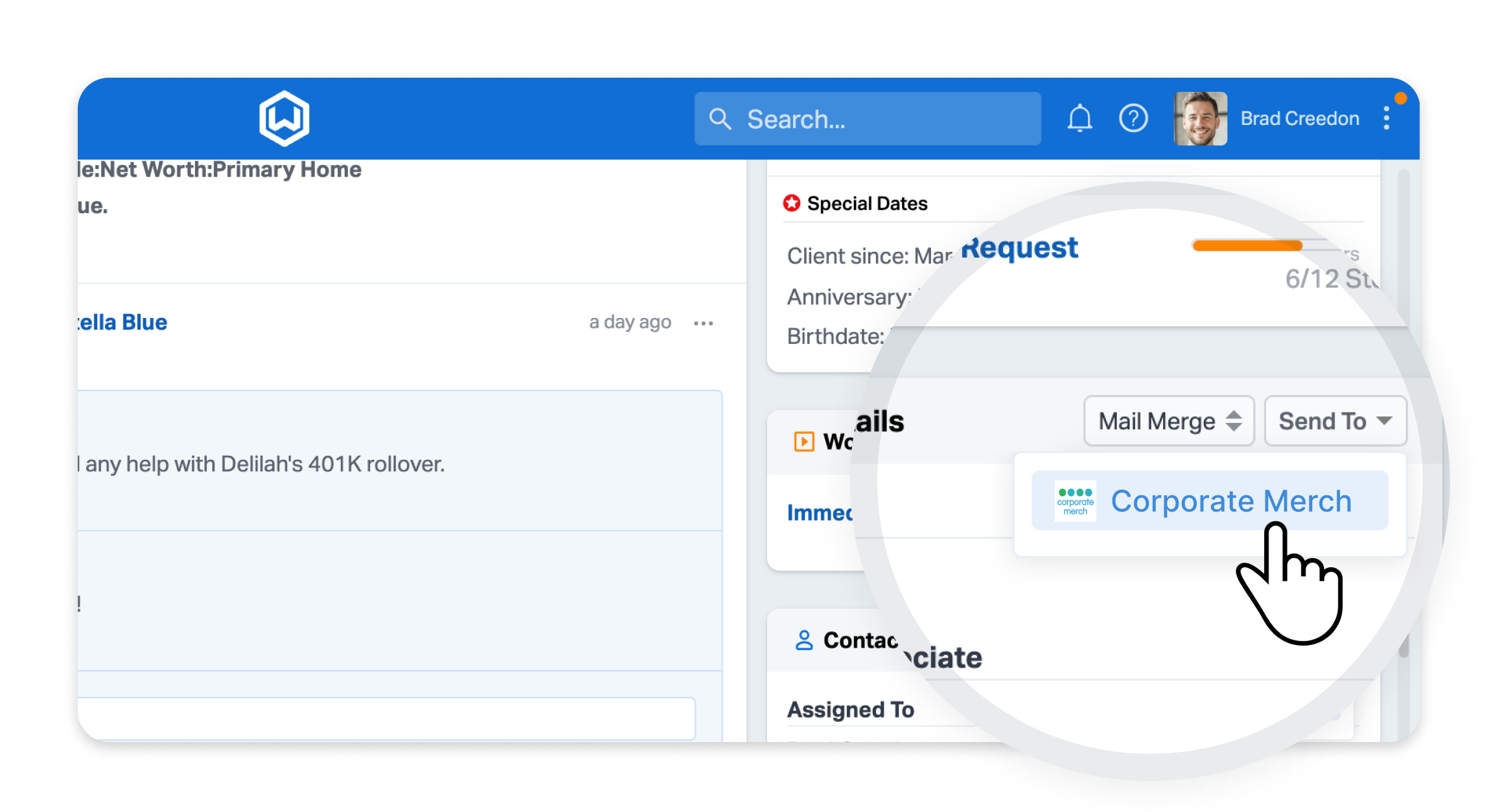Open the ellipsis menu beside 'a day ago'

tap(703, 322)
